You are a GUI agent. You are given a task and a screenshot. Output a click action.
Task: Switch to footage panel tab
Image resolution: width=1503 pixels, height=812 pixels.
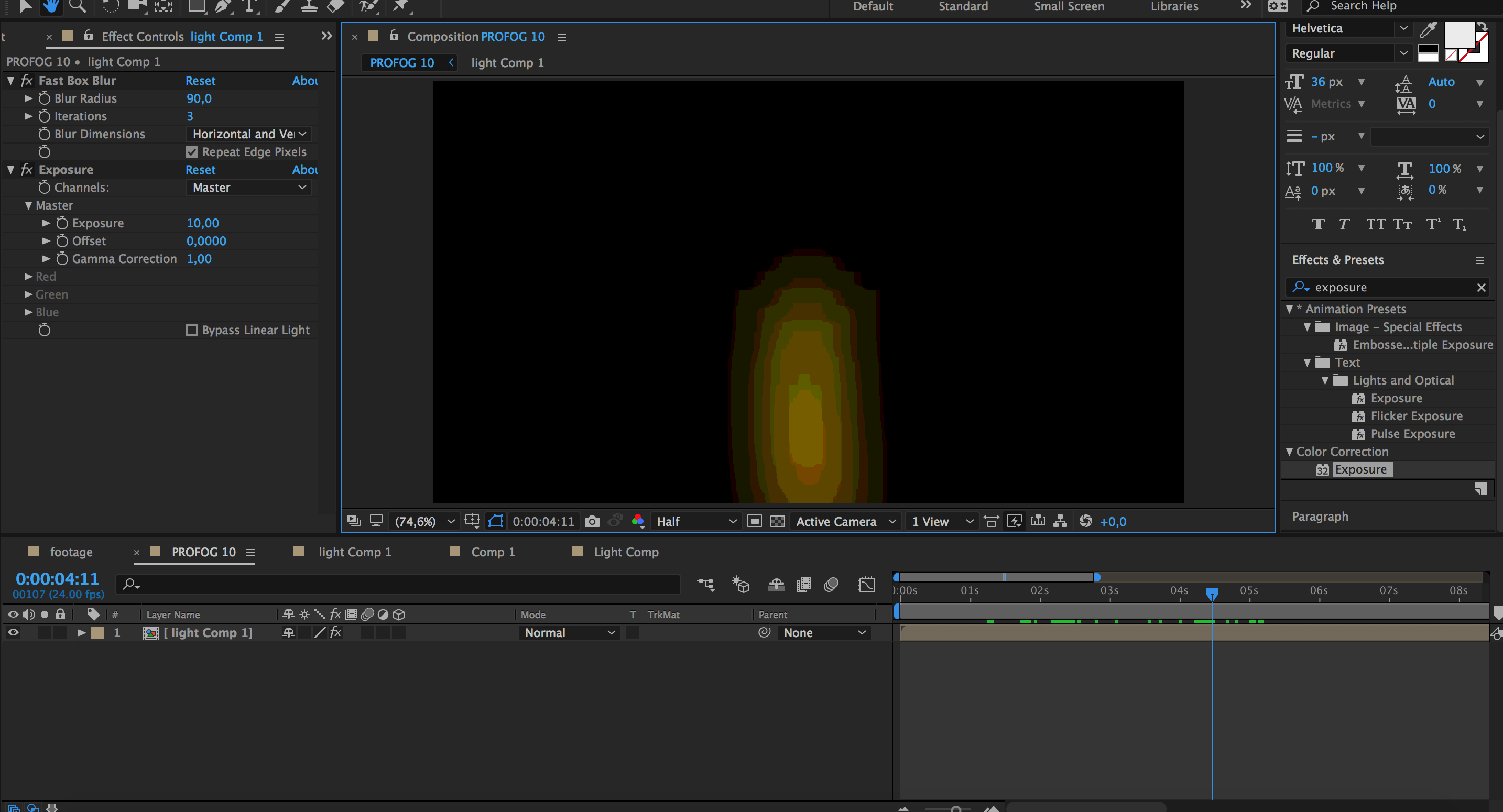point(70,552)
